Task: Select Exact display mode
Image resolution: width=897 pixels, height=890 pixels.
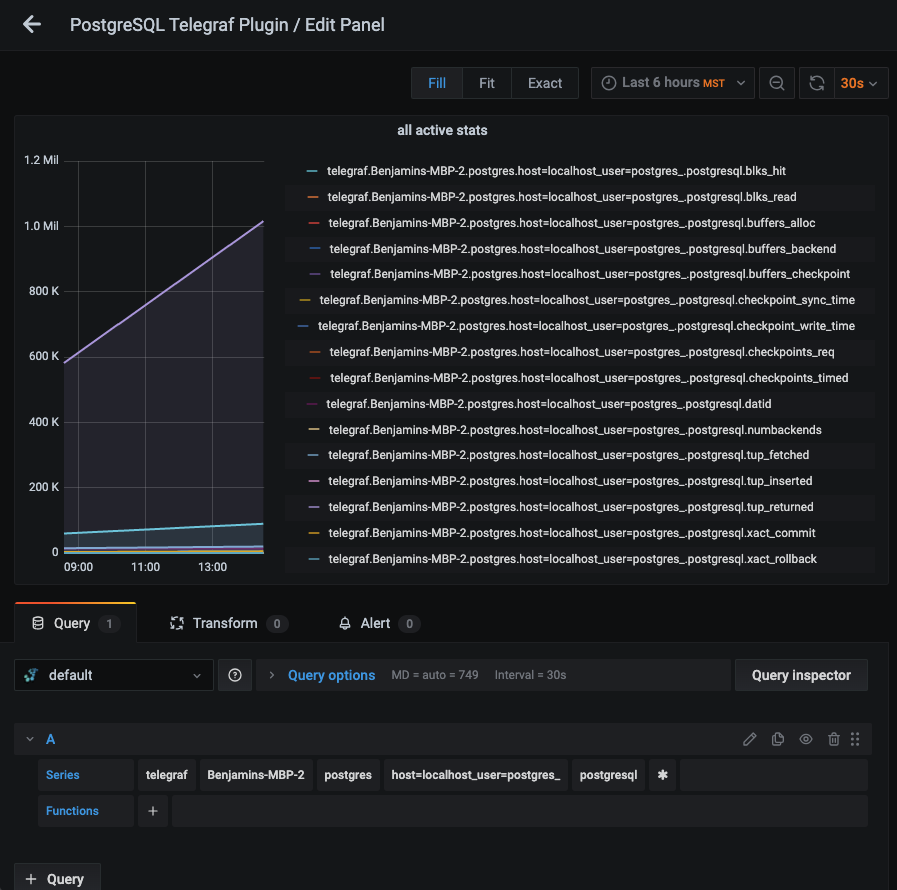Action: point(545,83)
